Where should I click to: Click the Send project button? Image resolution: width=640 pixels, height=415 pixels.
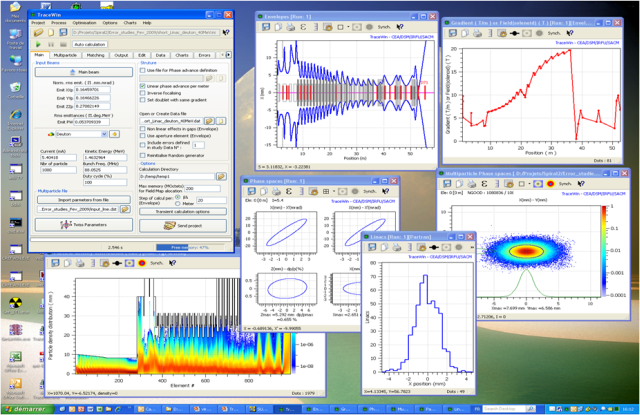point(183,226)
